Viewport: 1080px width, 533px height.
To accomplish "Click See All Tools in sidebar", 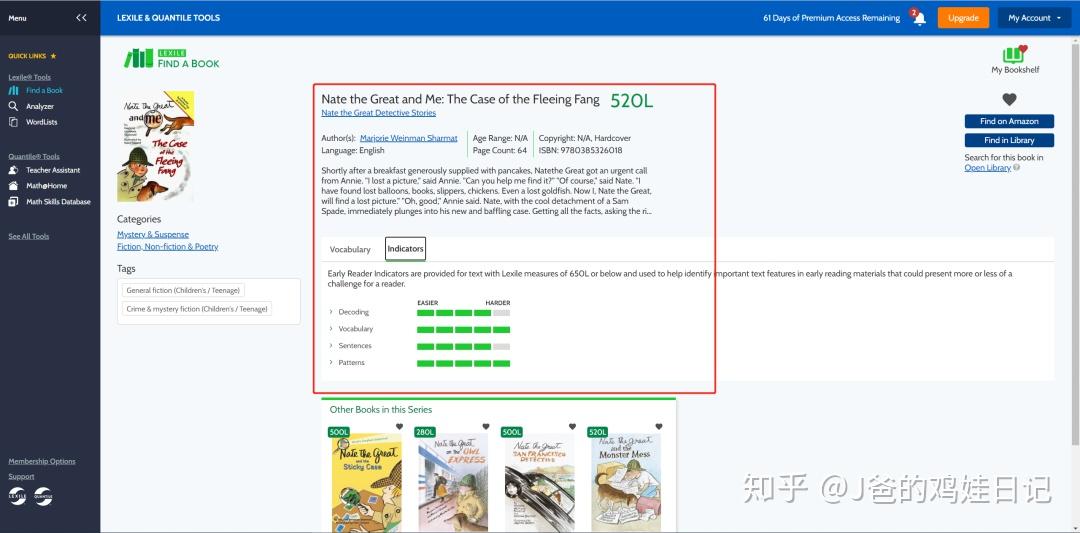I will point(28,236).
